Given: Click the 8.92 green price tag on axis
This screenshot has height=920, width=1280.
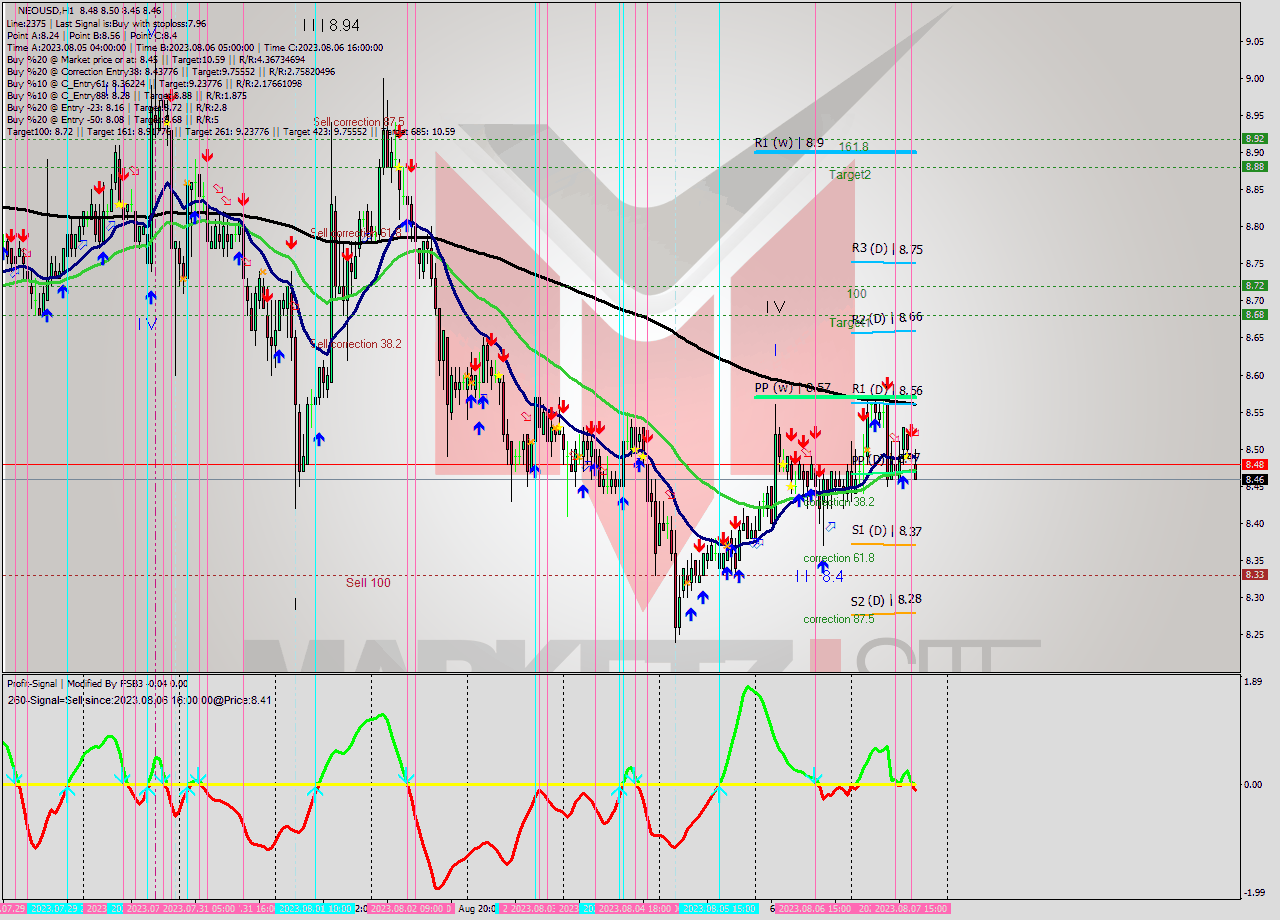Looking at the screenshot, I should pos(1254,139).
